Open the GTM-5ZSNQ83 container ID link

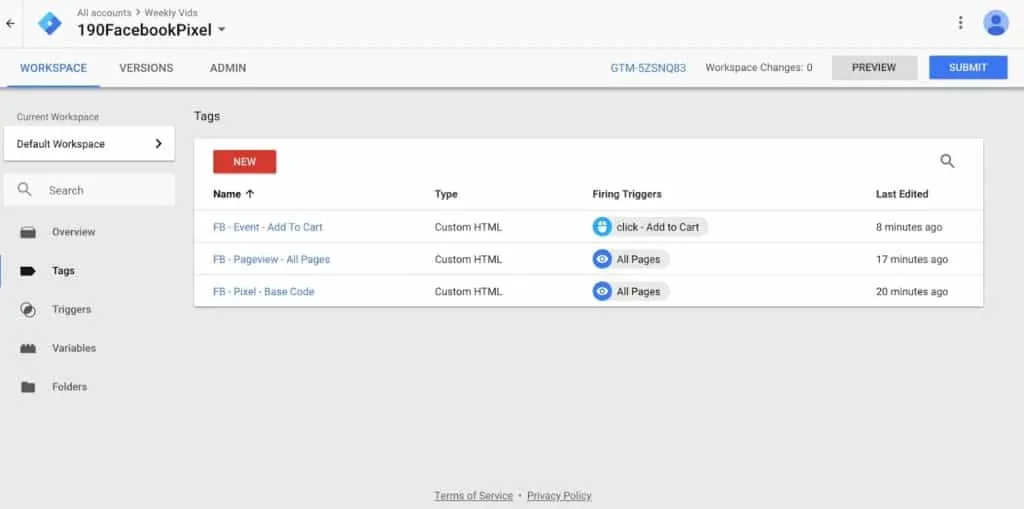coord(648,68)
